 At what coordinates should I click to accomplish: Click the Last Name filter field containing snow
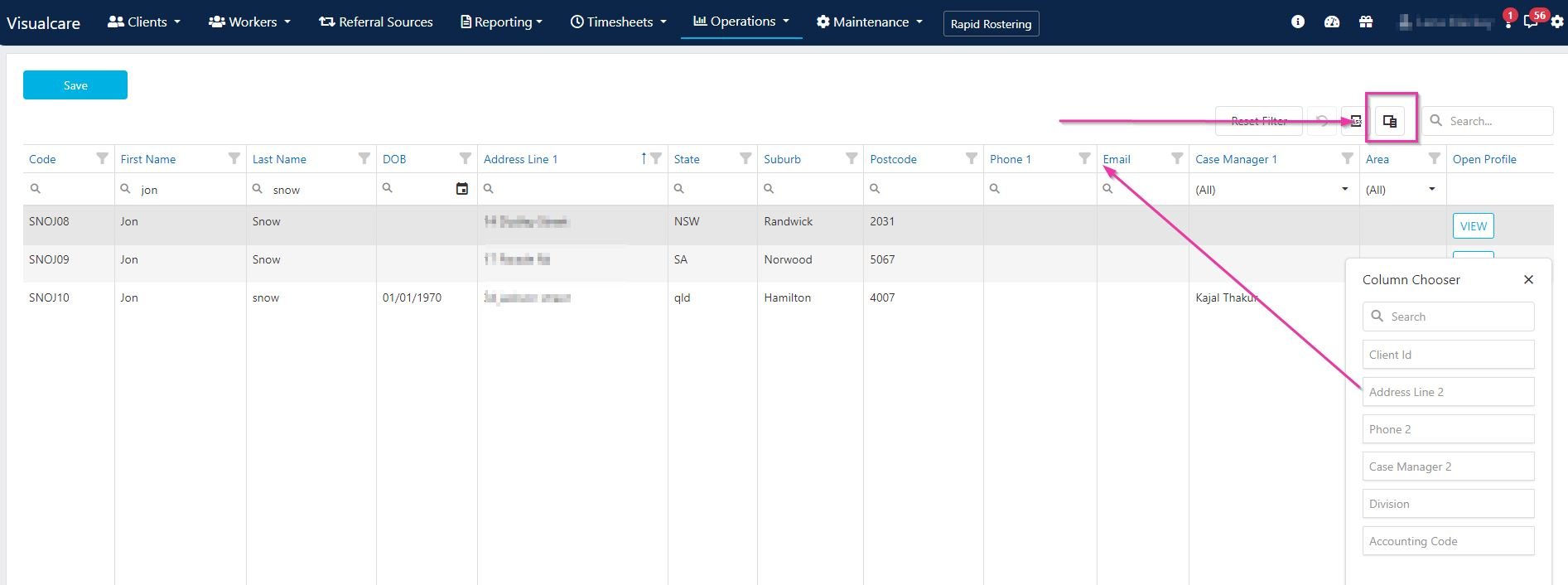pyautogui.click(x=311, y=189)
